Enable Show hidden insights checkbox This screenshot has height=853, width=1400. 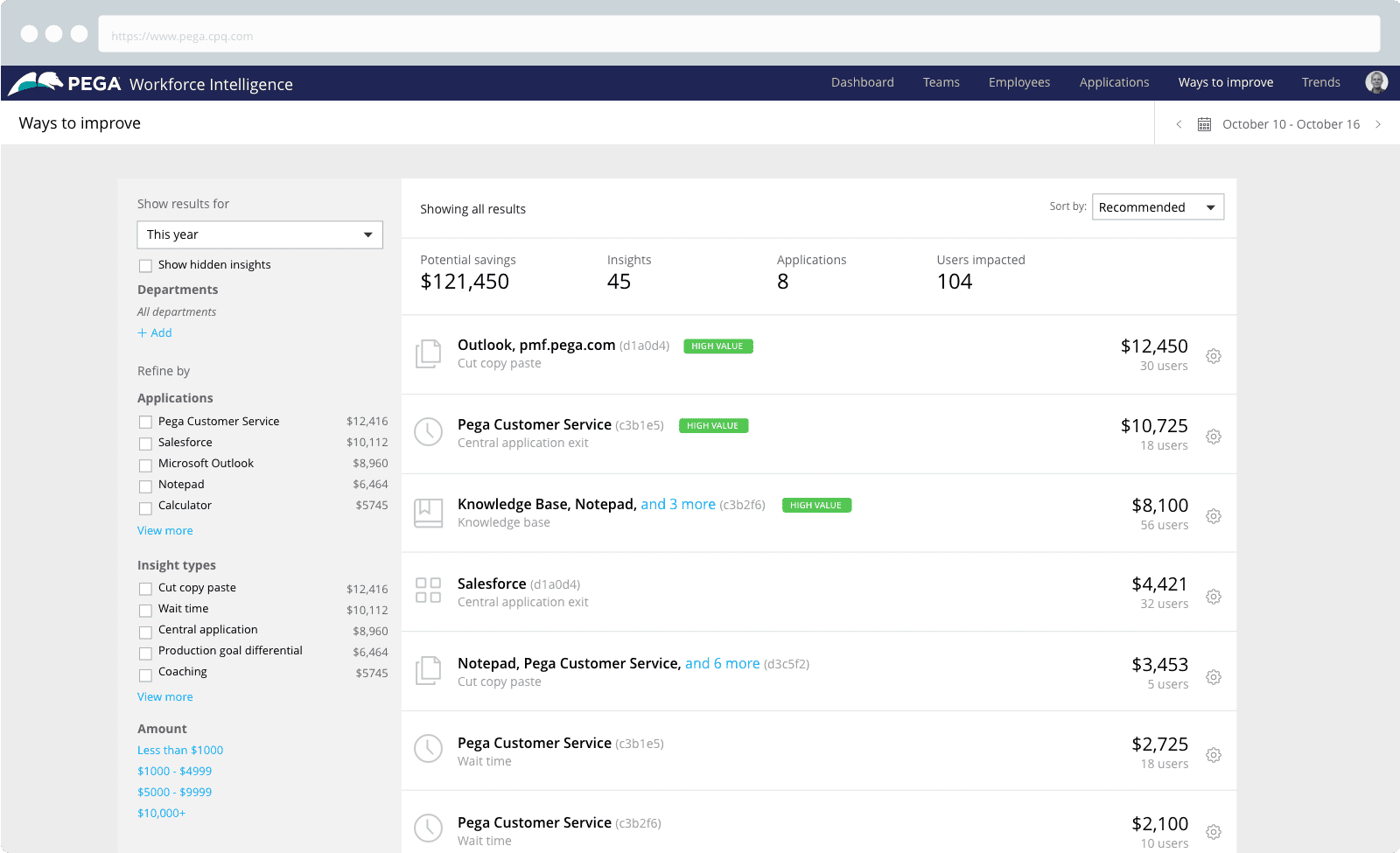click(145, 266)
